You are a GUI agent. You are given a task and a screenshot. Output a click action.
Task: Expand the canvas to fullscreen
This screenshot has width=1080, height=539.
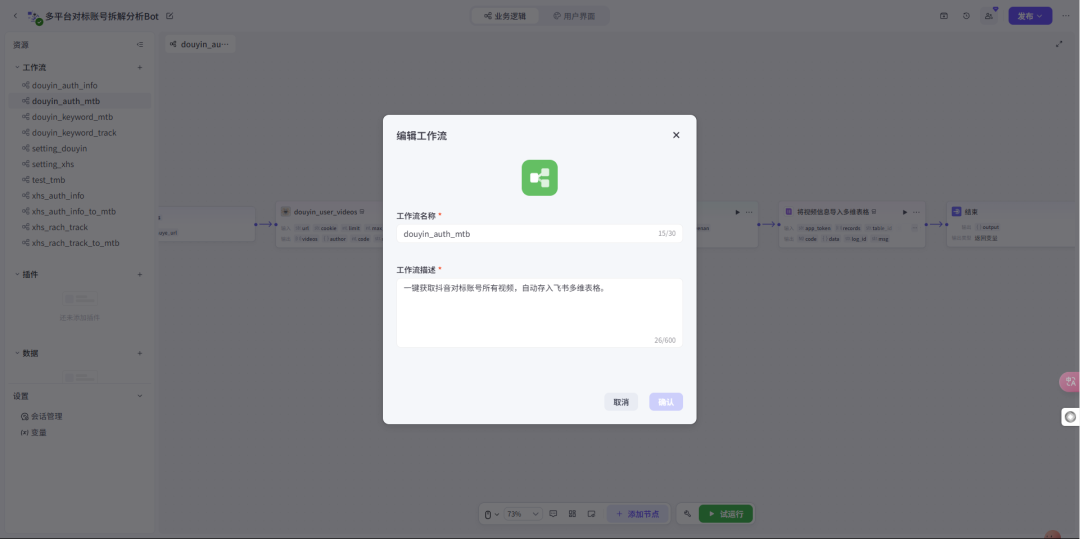(x=1059, y=44)
